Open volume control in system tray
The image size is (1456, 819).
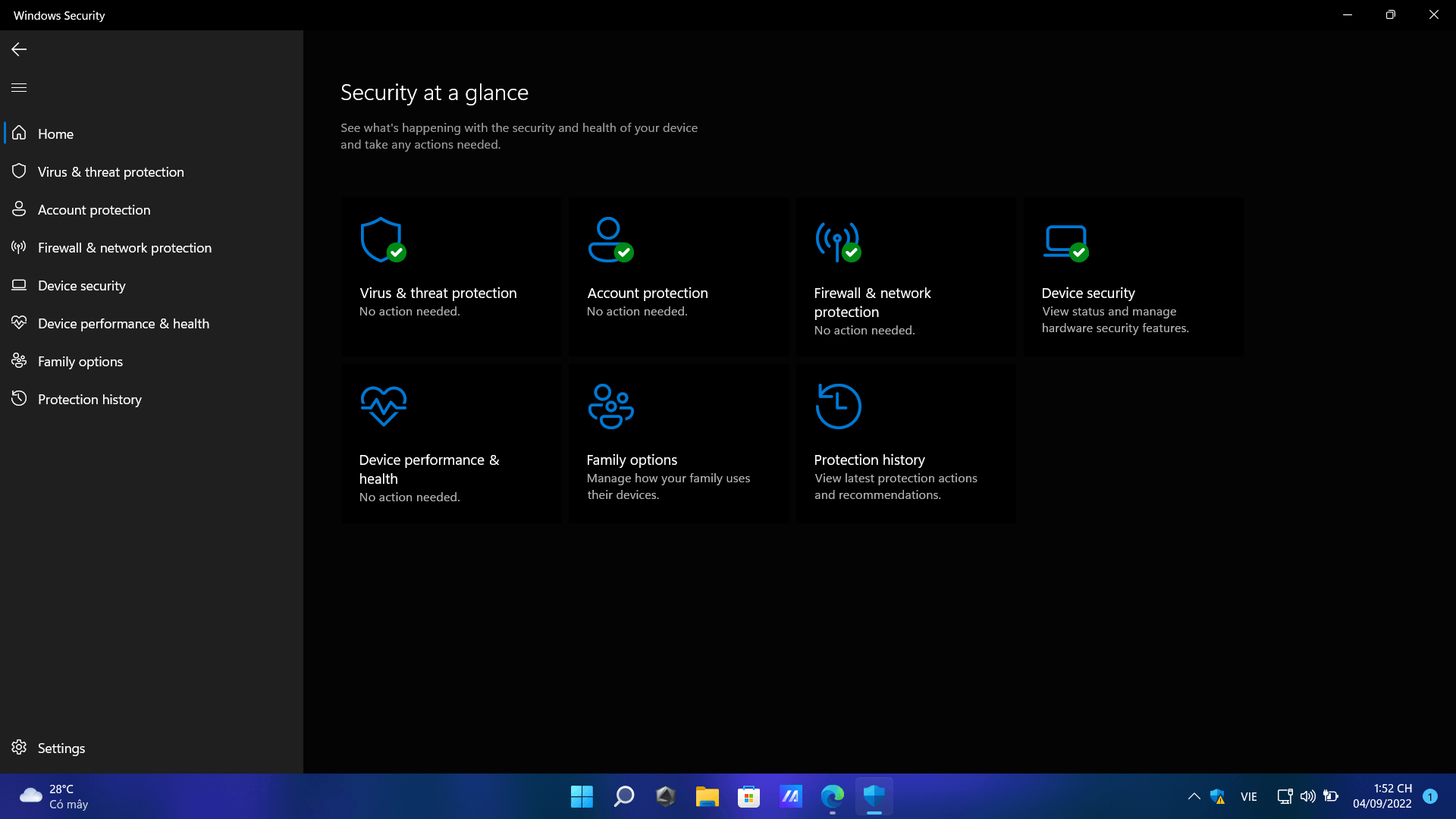coord(1307,796)
